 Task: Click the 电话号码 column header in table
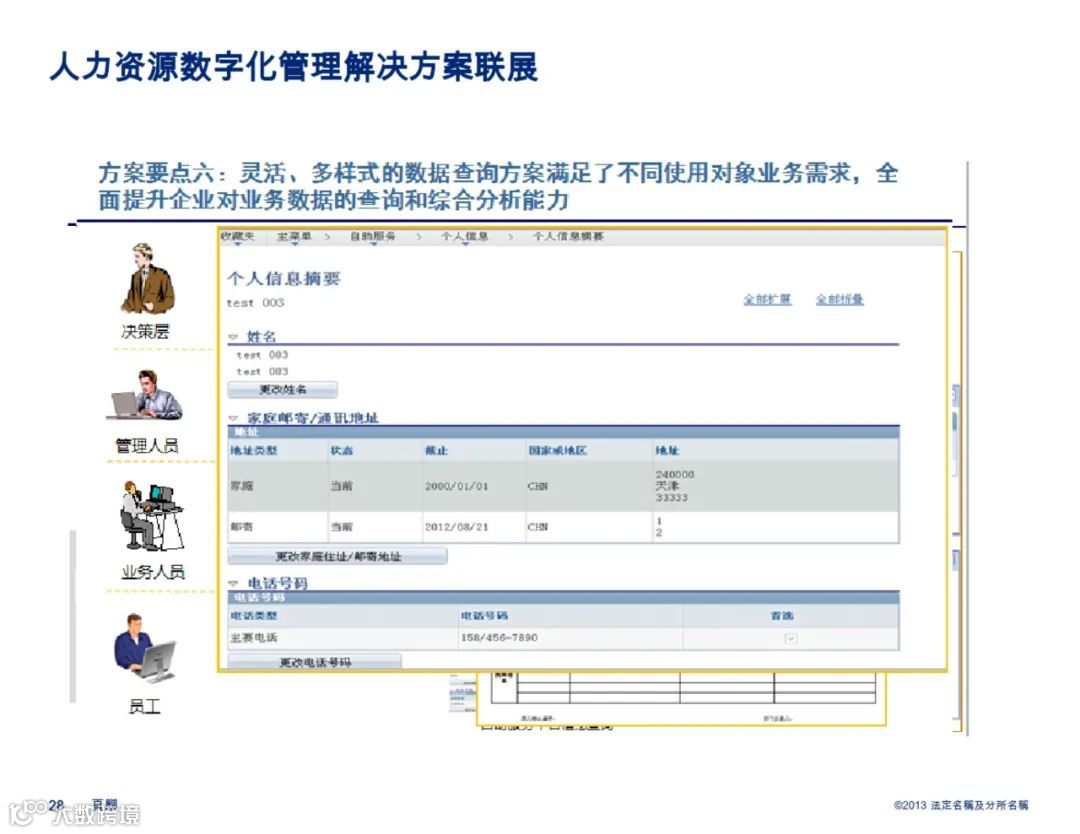click(x=484, y=616)
